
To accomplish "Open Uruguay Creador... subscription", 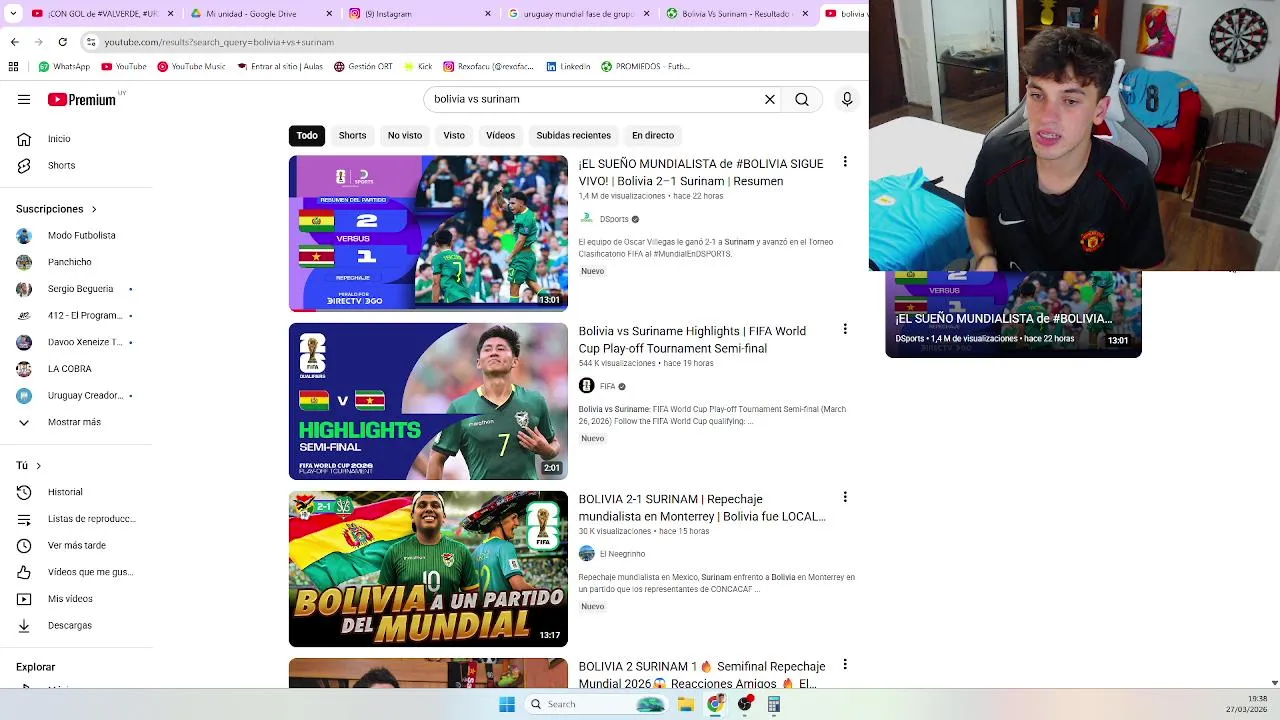I will tap(76, 395).
